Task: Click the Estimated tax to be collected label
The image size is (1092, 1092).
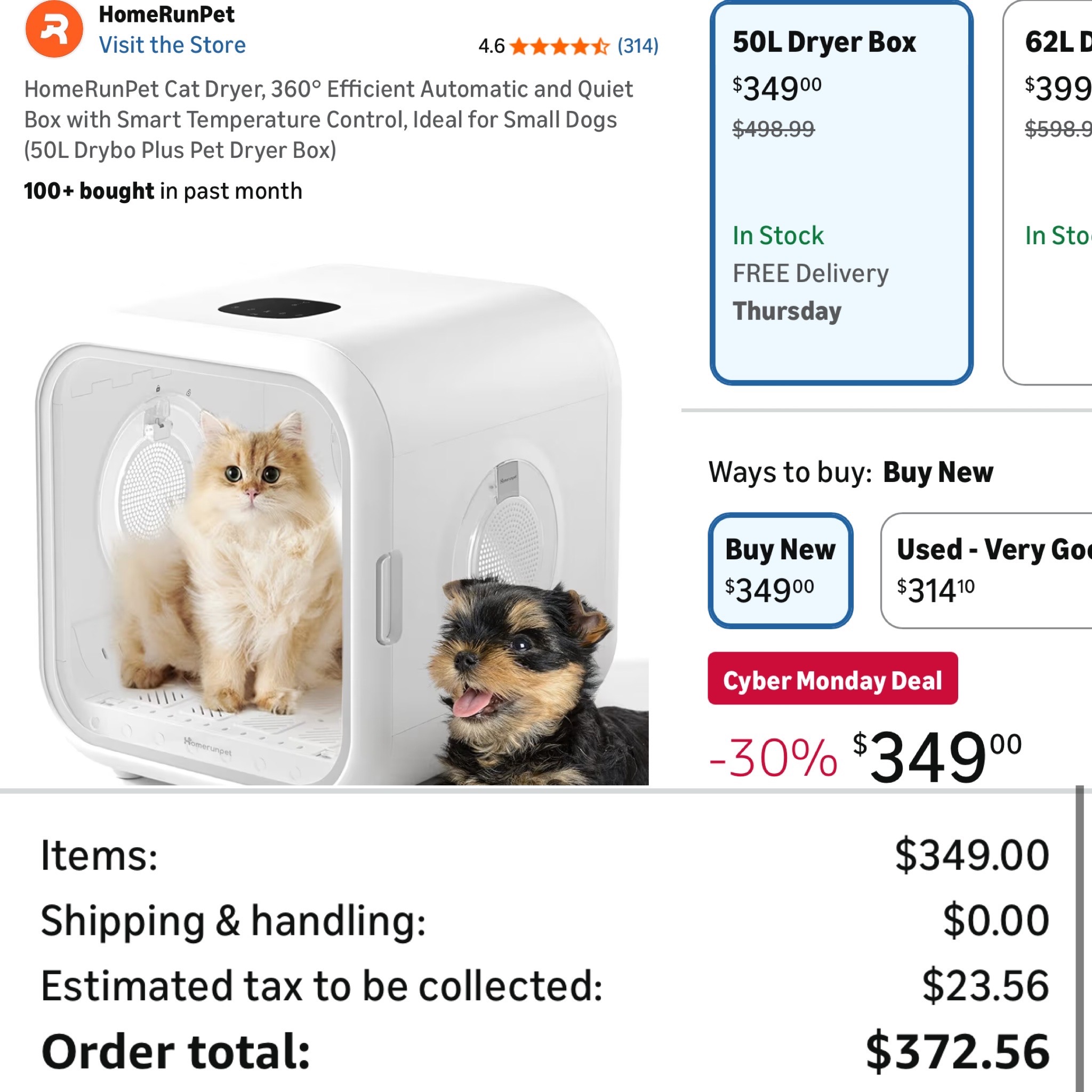Action: coord(322,986)
